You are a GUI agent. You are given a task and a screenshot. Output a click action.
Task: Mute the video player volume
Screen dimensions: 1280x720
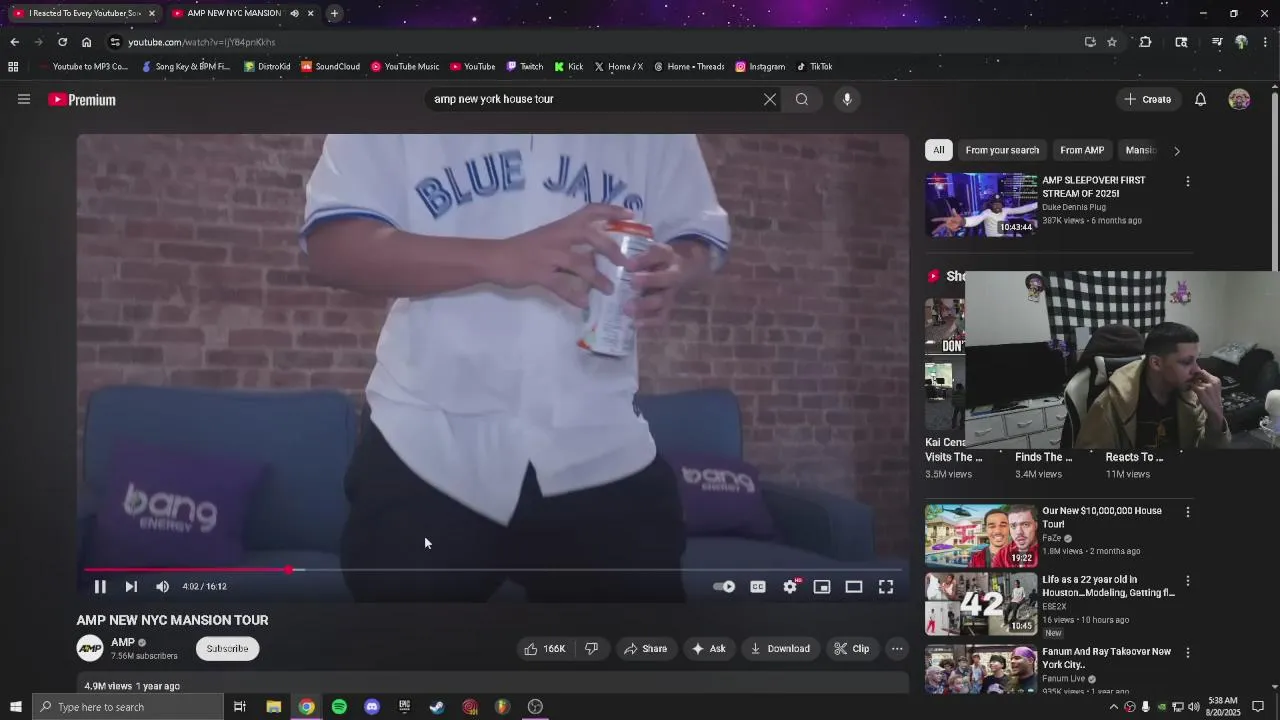click(x=162, y=587)
